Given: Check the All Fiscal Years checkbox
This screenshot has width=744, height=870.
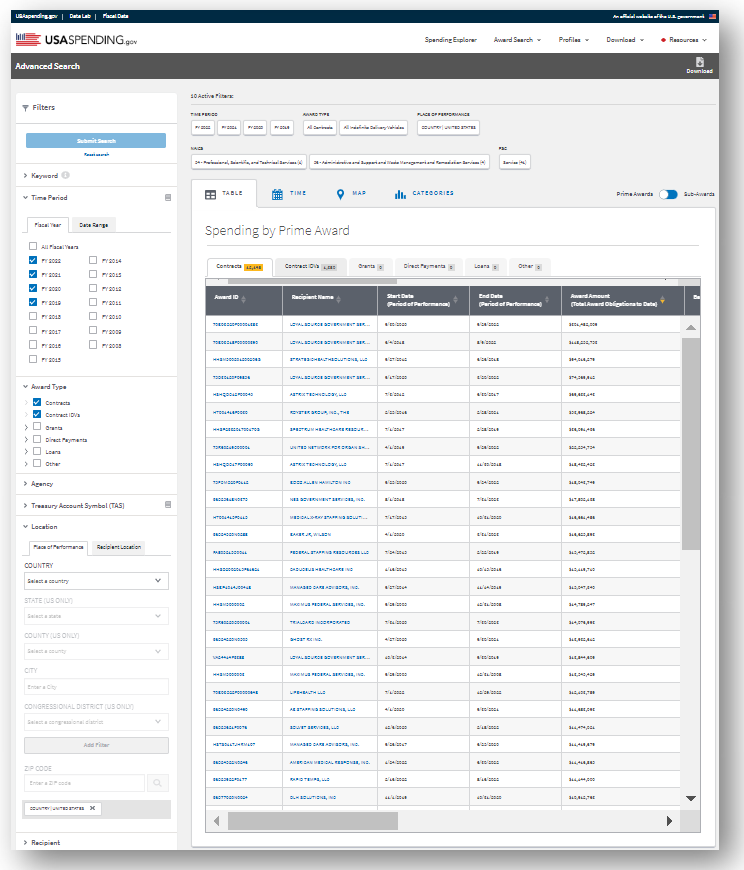Looking at the screenshot, I should (33, 246).
